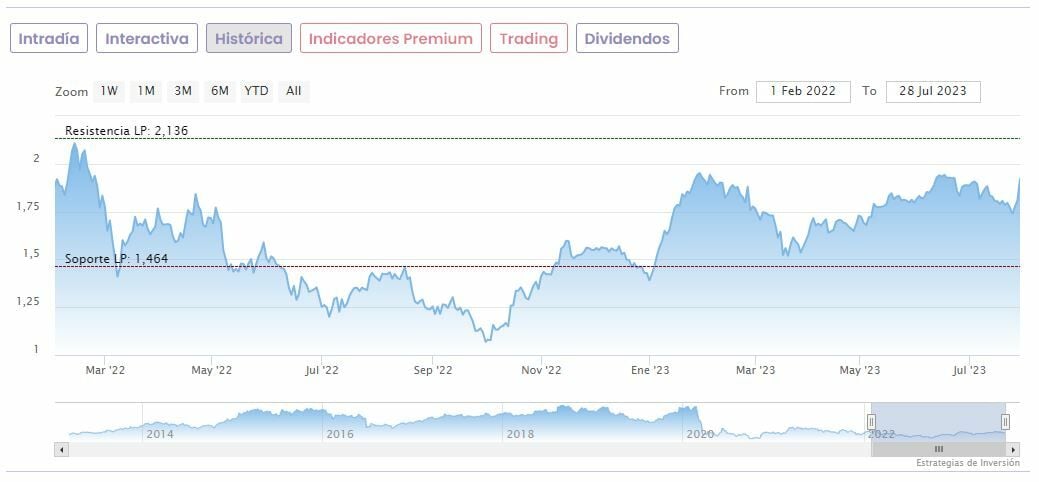1039x482 pixels.
Task: Edit the To date field
Action: click(x=933, y=91)
